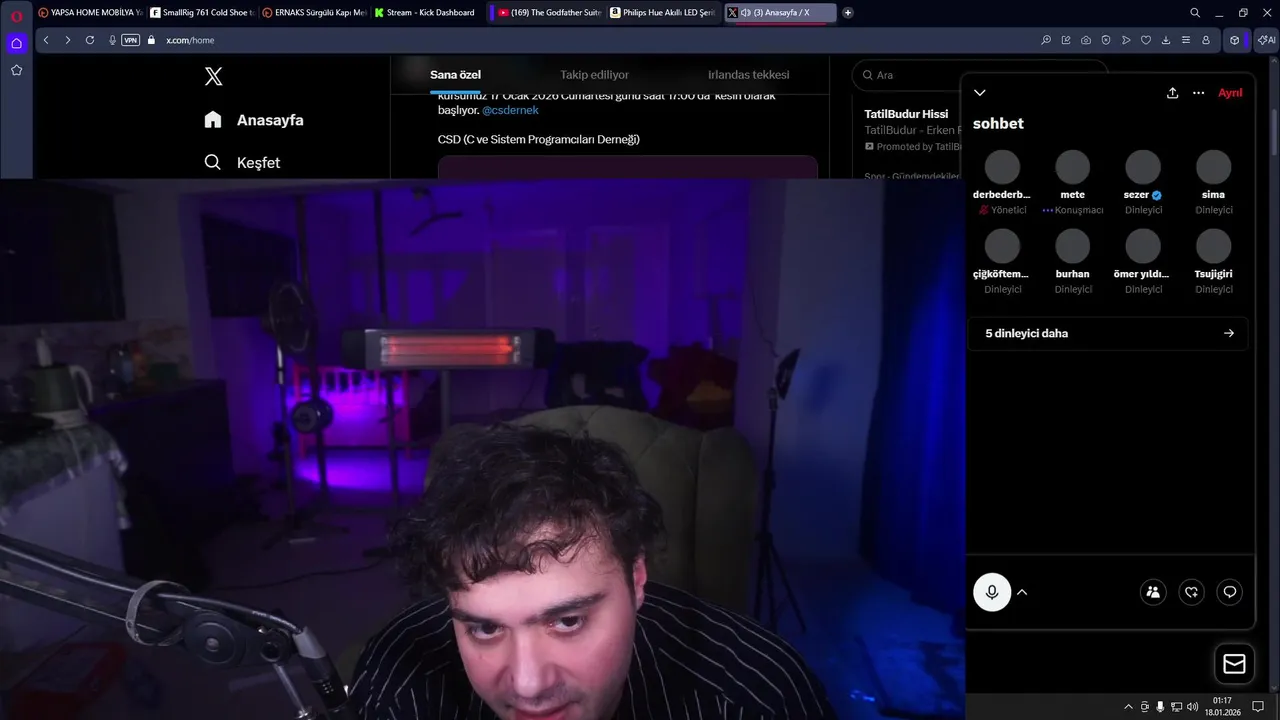Click Ayrıl to leave the space
The height and width of the screenshot is (720, 1280).
pyautogui.click(x=1230, y=92)
